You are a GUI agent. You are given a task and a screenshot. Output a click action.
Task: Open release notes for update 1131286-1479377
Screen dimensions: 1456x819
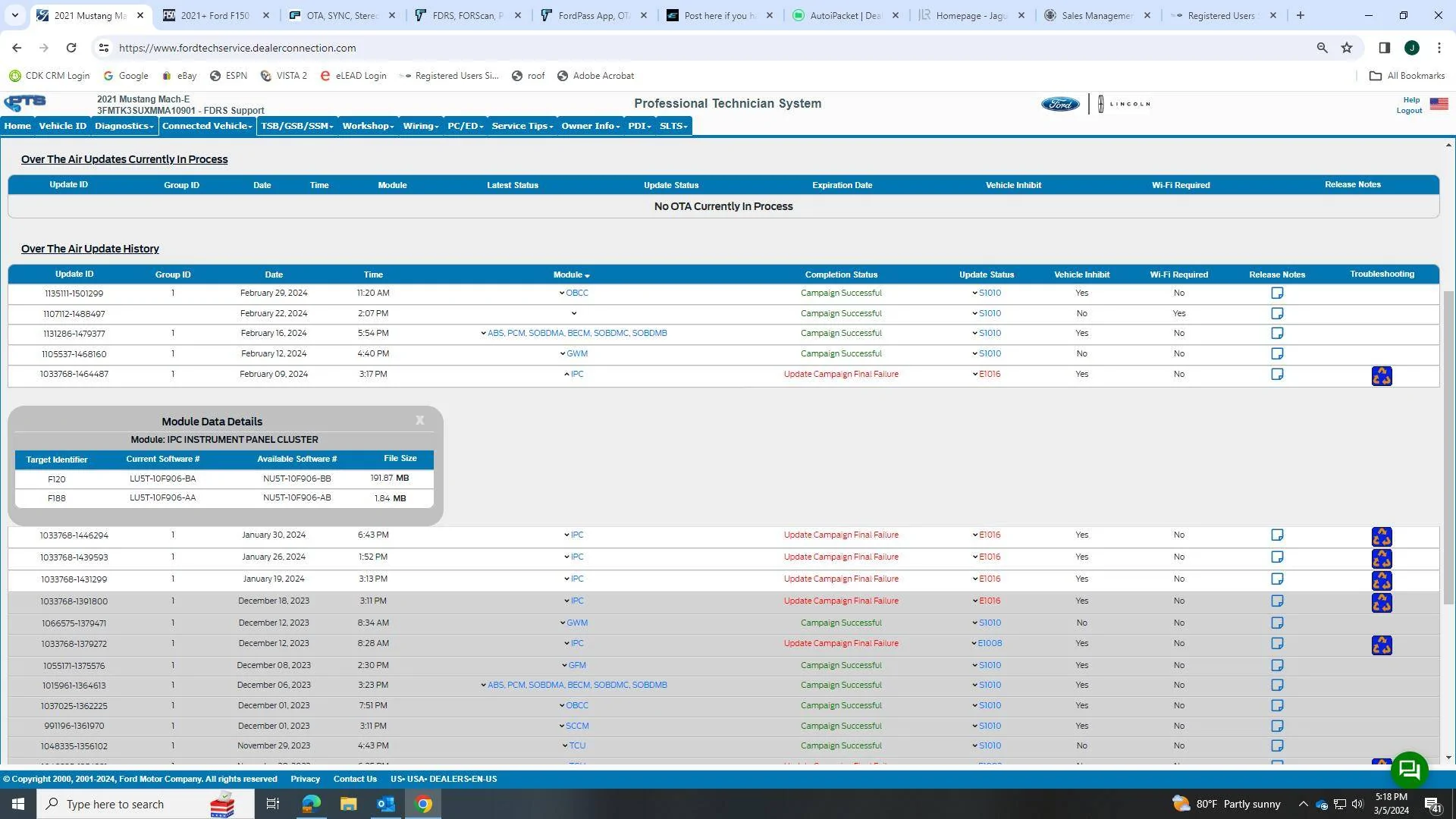coord(1277,334)
